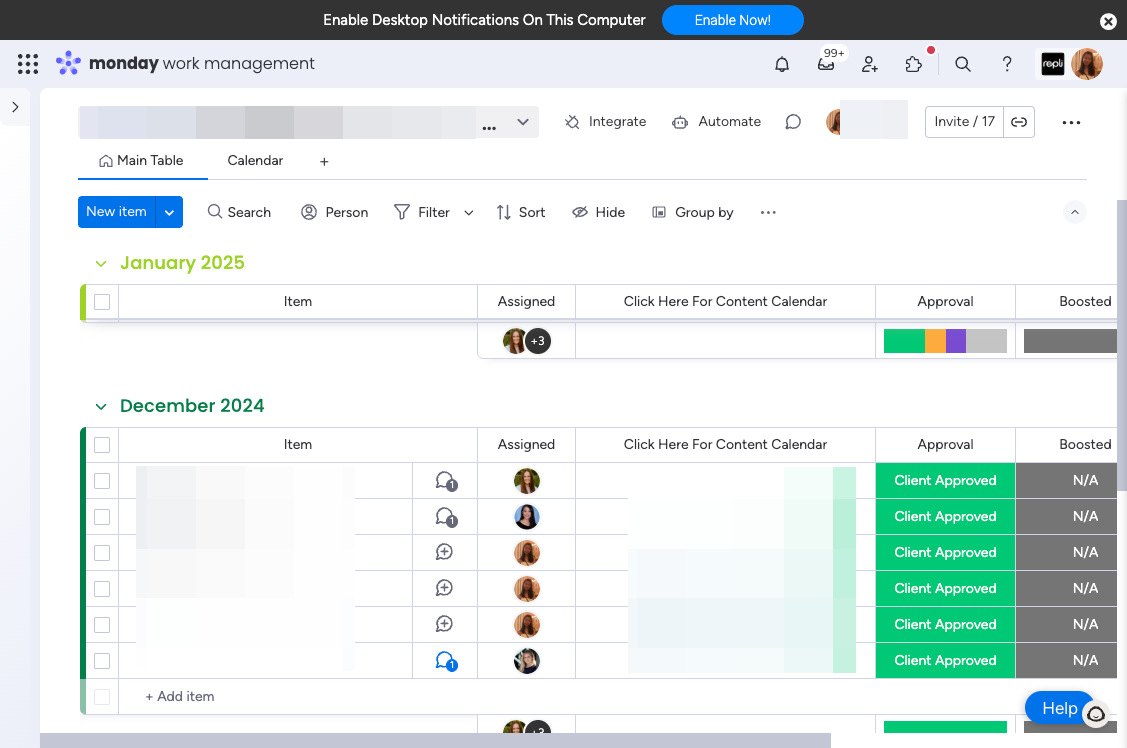Image resolution: width=1127 pixels, height=748 pixels.
Task: Click the Search toolbar item
Action: [239, 213]
